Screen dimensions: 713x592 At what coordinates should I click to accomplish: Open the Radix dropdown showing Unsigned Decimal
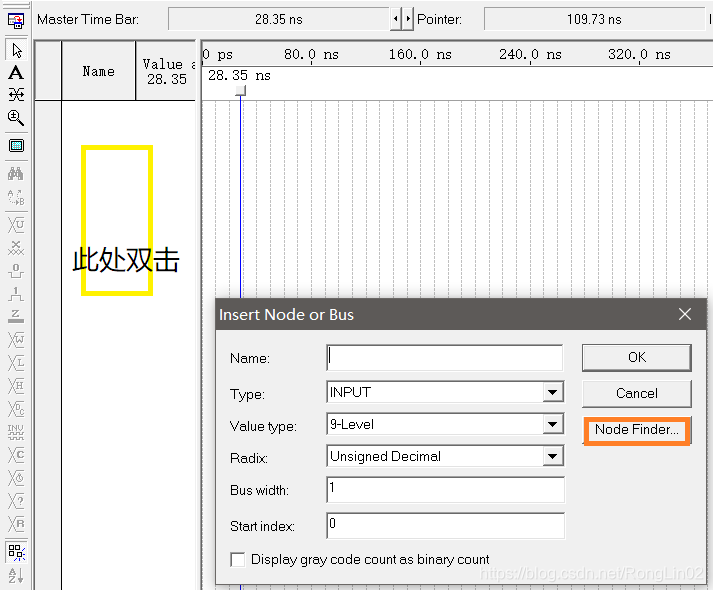[552, 457]
